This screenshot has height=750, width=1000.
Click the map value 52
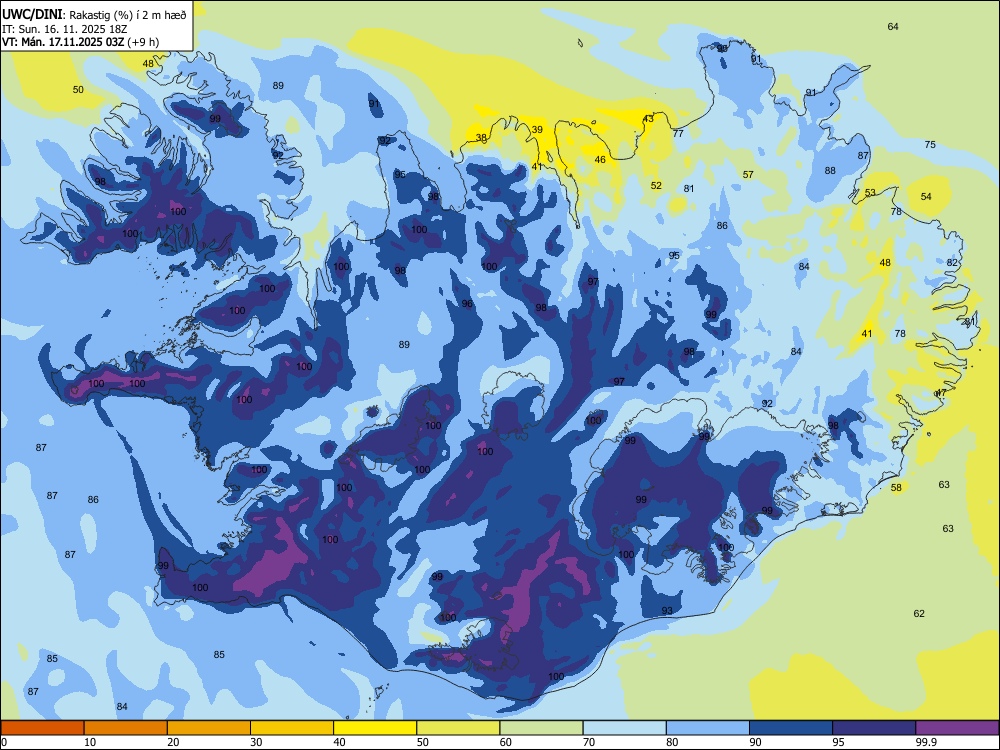coord(656,186)
